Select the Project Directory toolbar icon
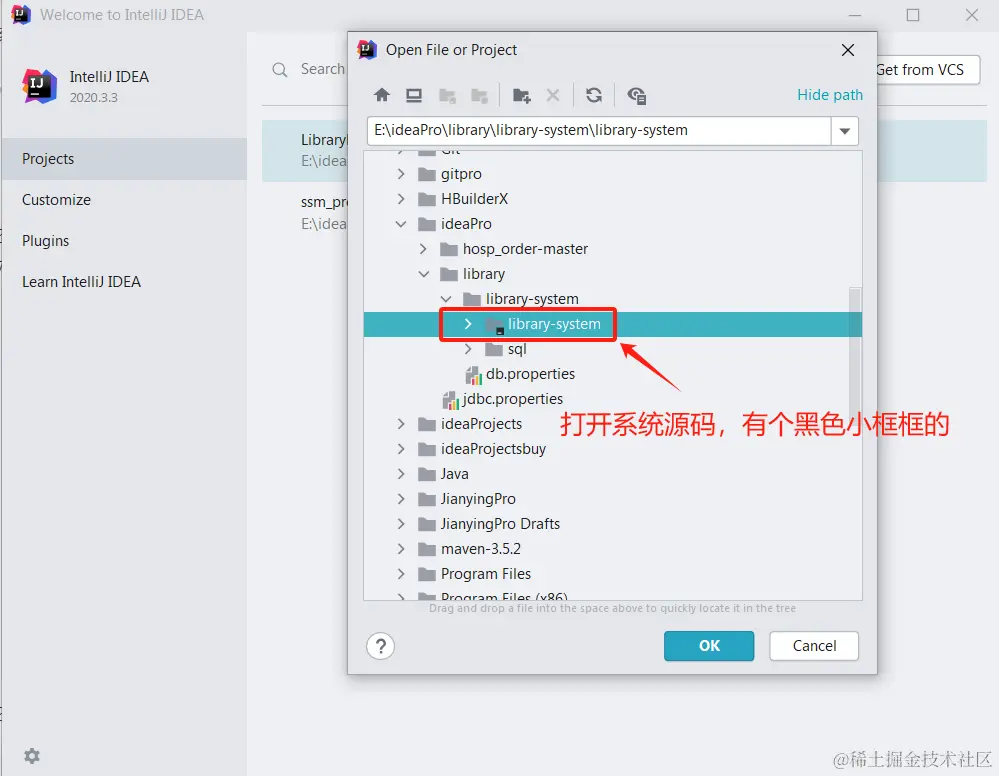999x776 pixels. (447, 96)
